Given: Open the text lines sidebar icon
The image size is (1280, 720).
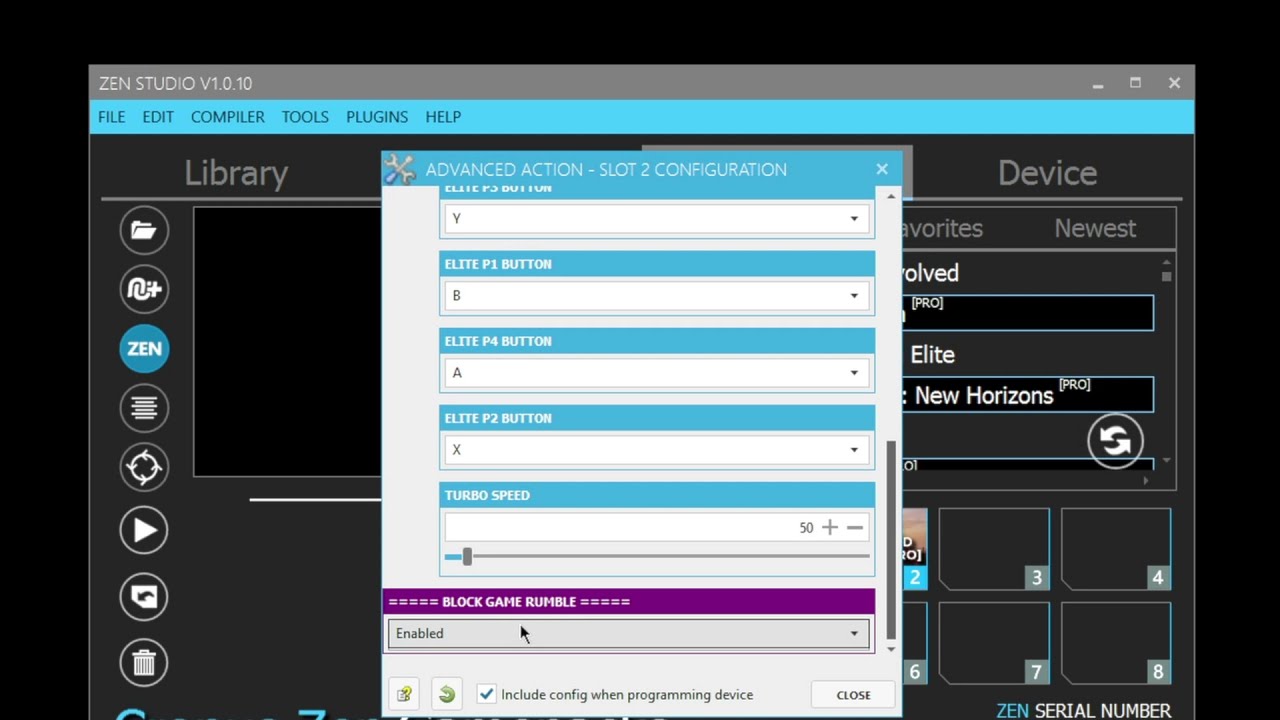Looking at the screenshot, I should click(x=144, y=408).
